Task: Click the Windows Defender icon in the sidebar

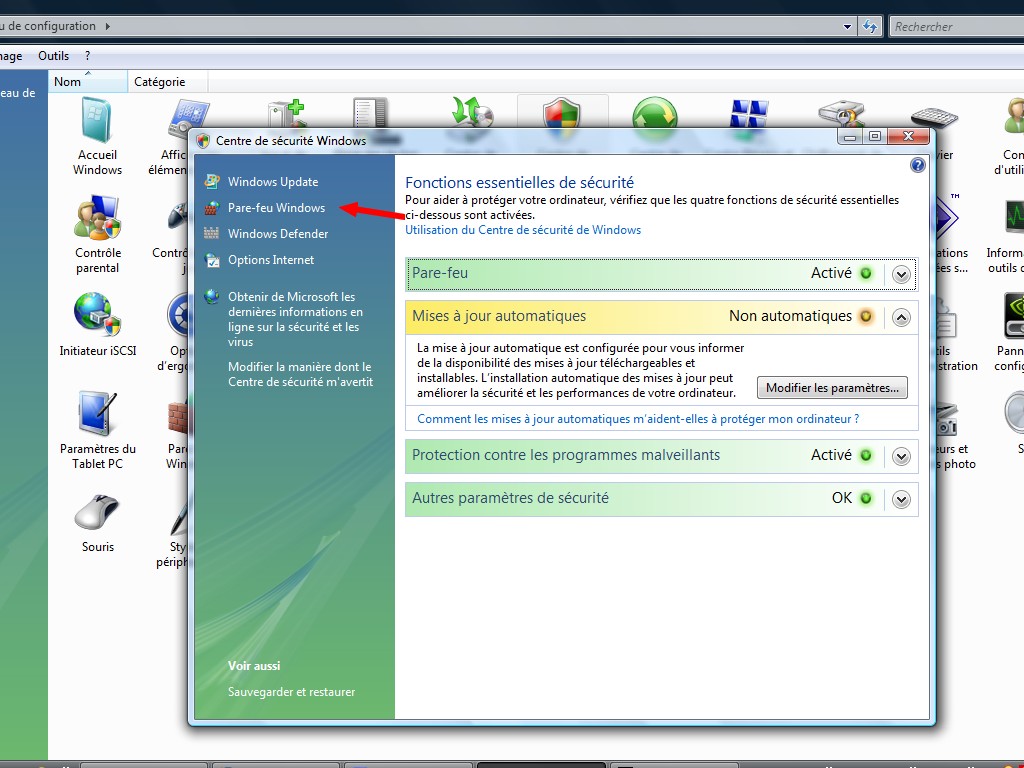Action: [212, 233]
